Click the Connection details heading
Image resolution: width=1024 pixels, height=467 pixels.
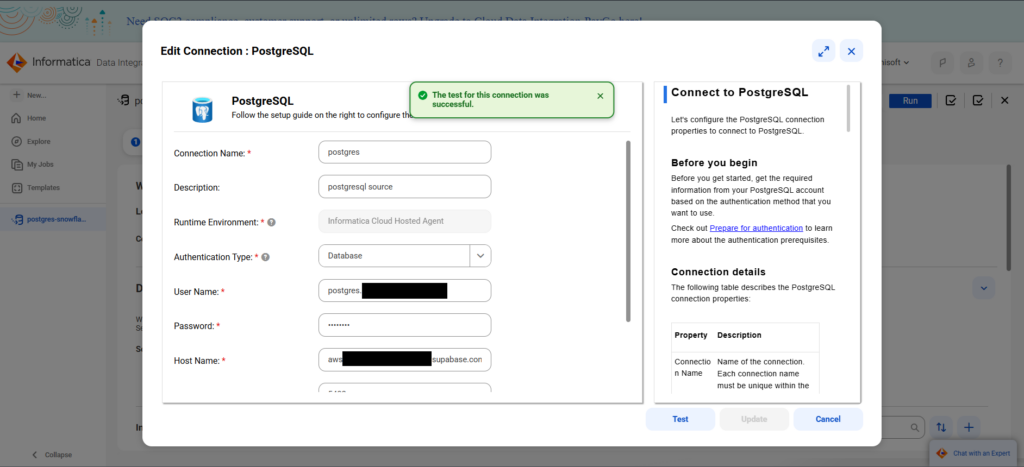718,272
